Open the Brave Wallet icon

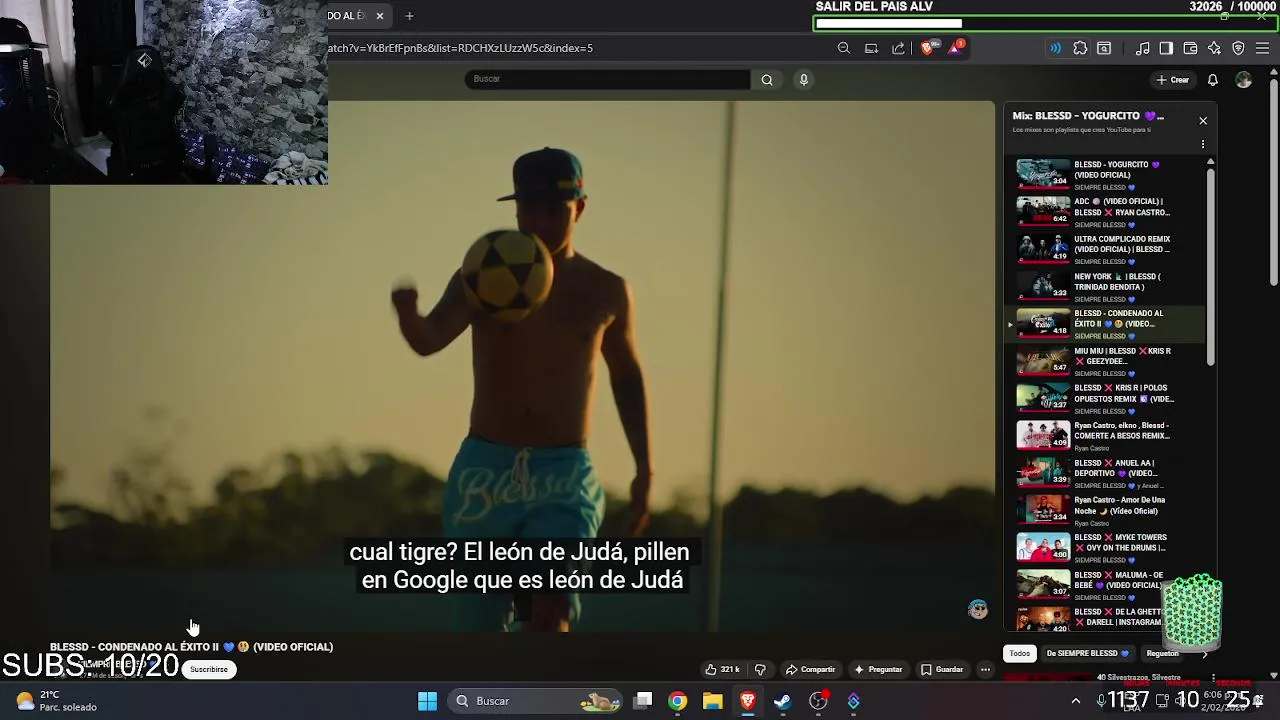1190,48
